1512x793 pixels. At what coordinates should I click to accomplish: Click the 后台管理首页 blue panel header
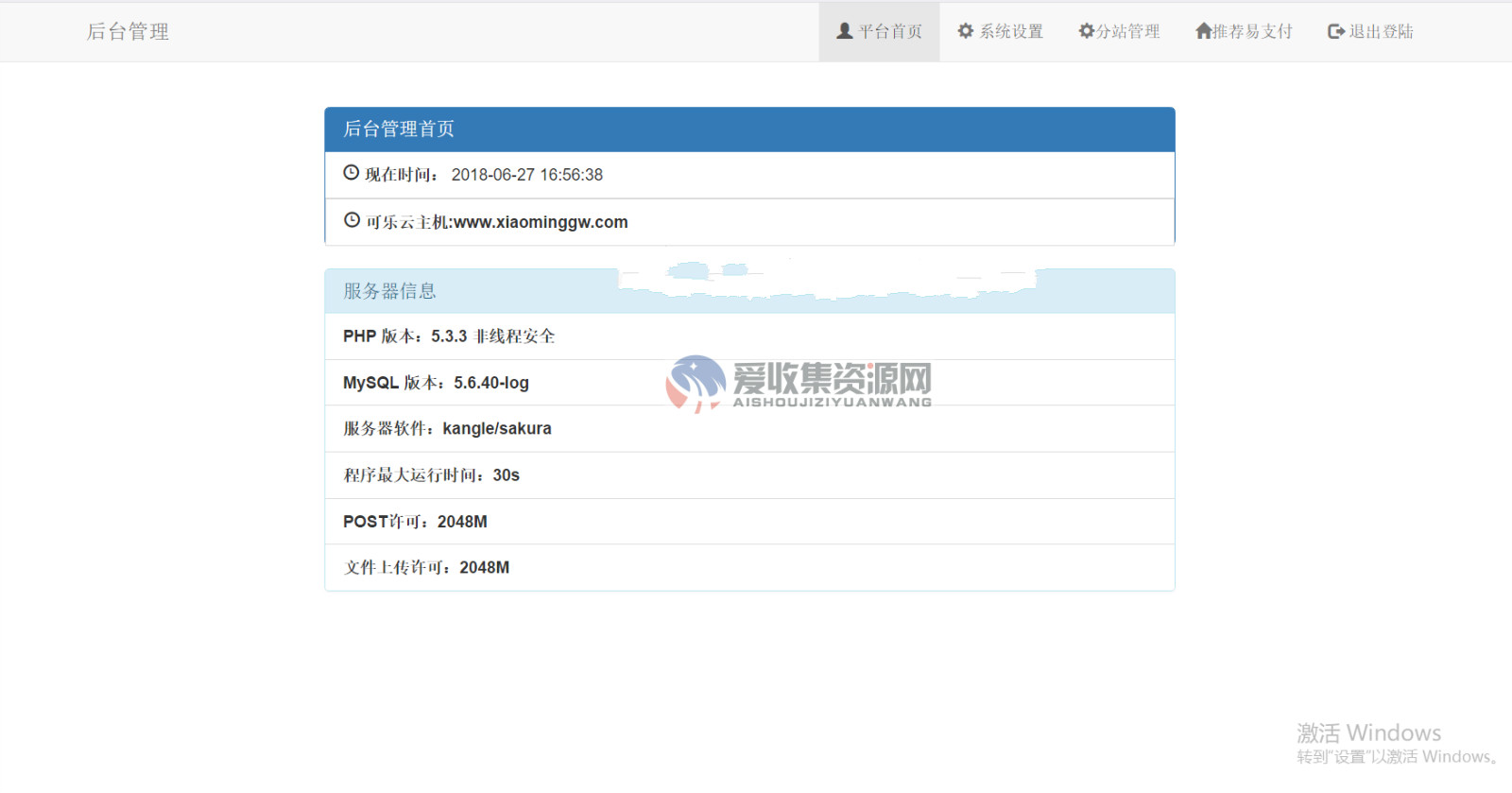[749, 129]
